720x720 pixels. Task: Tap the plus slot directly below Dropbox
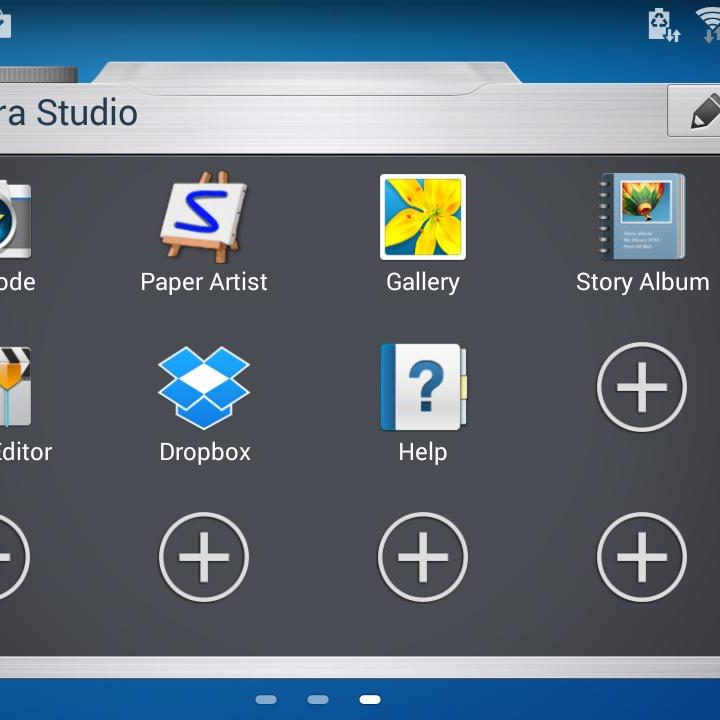(x=204, y=557)
